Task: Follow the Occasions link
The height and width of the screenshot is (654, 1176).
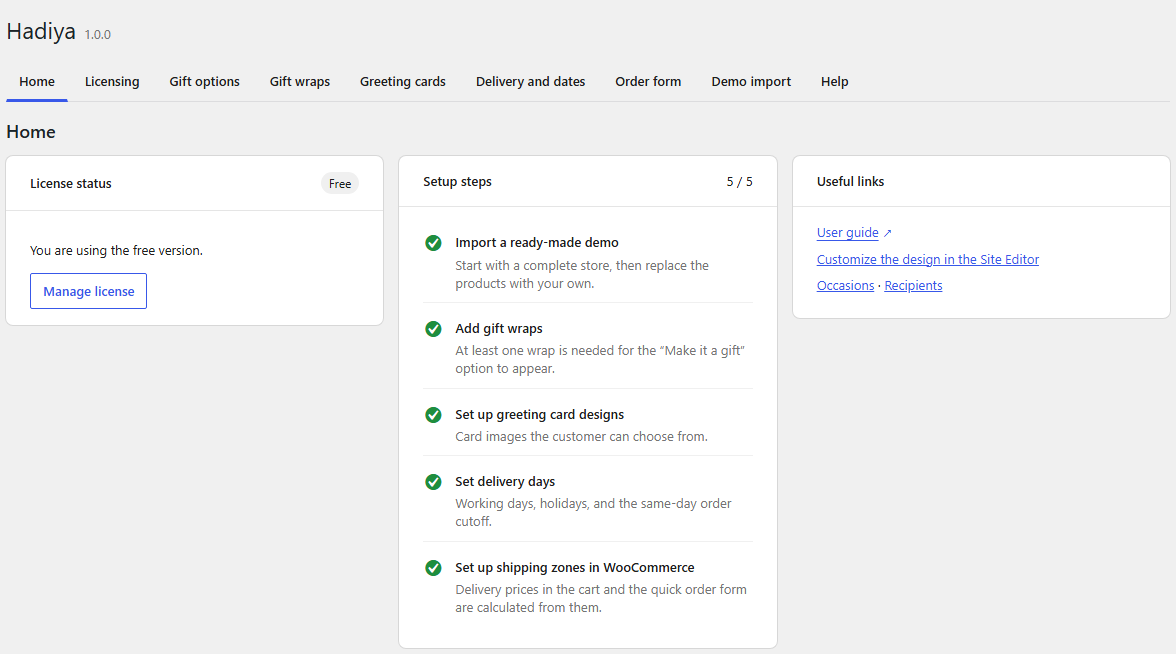Action: click(x=845, y=286)
